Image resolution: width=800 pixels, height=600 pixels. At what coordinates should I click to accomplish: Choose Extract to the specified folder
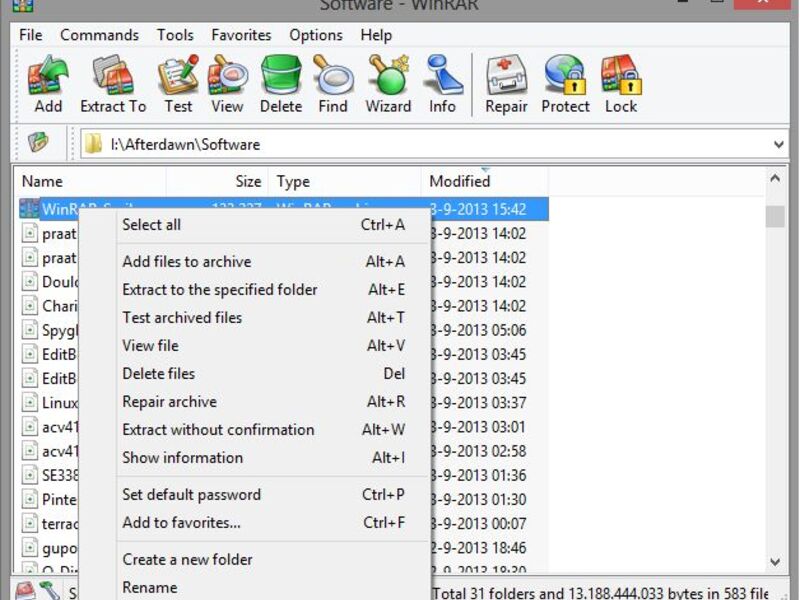click(x=273, y=289)
